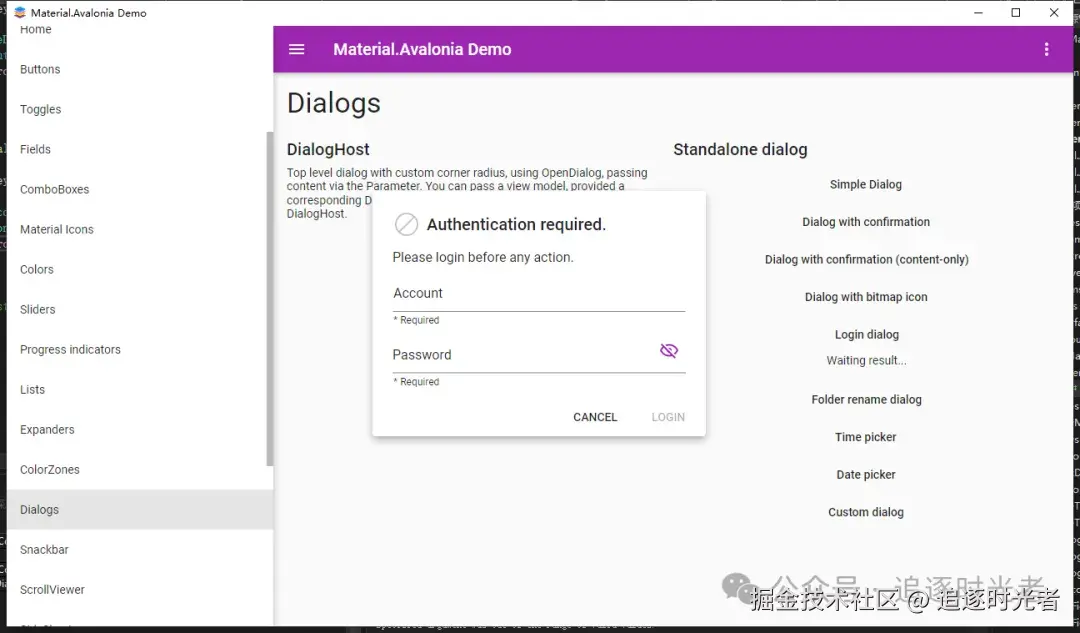Click the 'Standalone dialog' heading
Screen dimensions: 1080x633
[740, 149]
